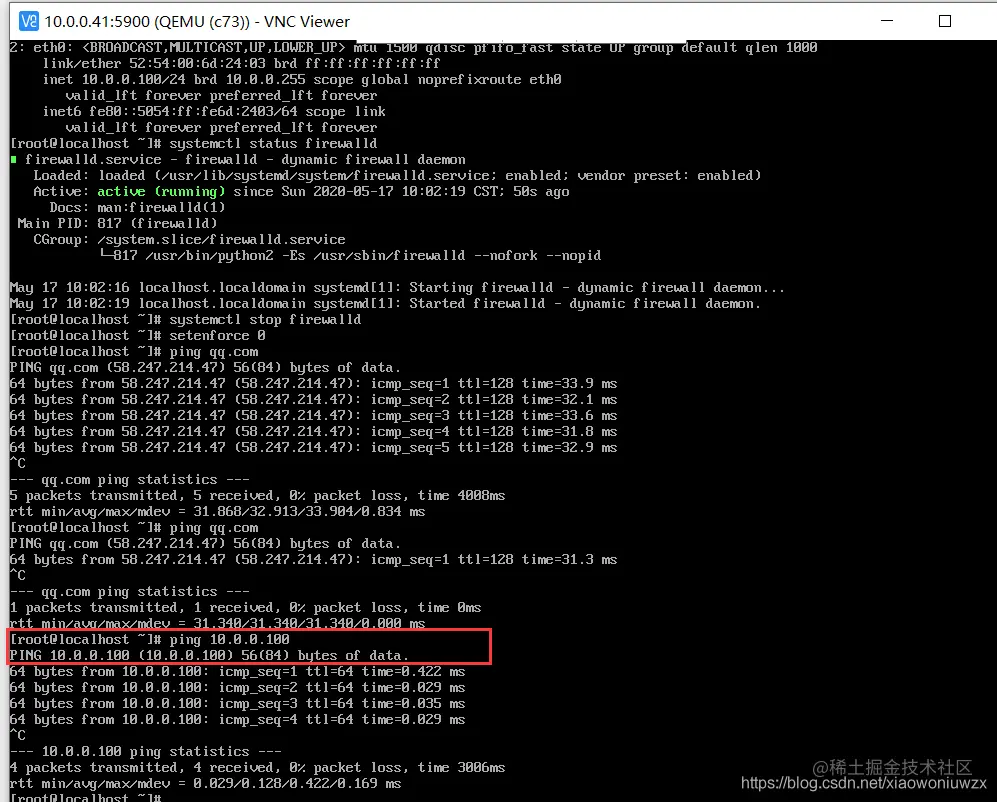Image resolution: width=997 pixels, height=802 pixels.
Task: Click the 'Started firewalld - dynamic firewall daemon.' log line
Action: tap(385, 303)
